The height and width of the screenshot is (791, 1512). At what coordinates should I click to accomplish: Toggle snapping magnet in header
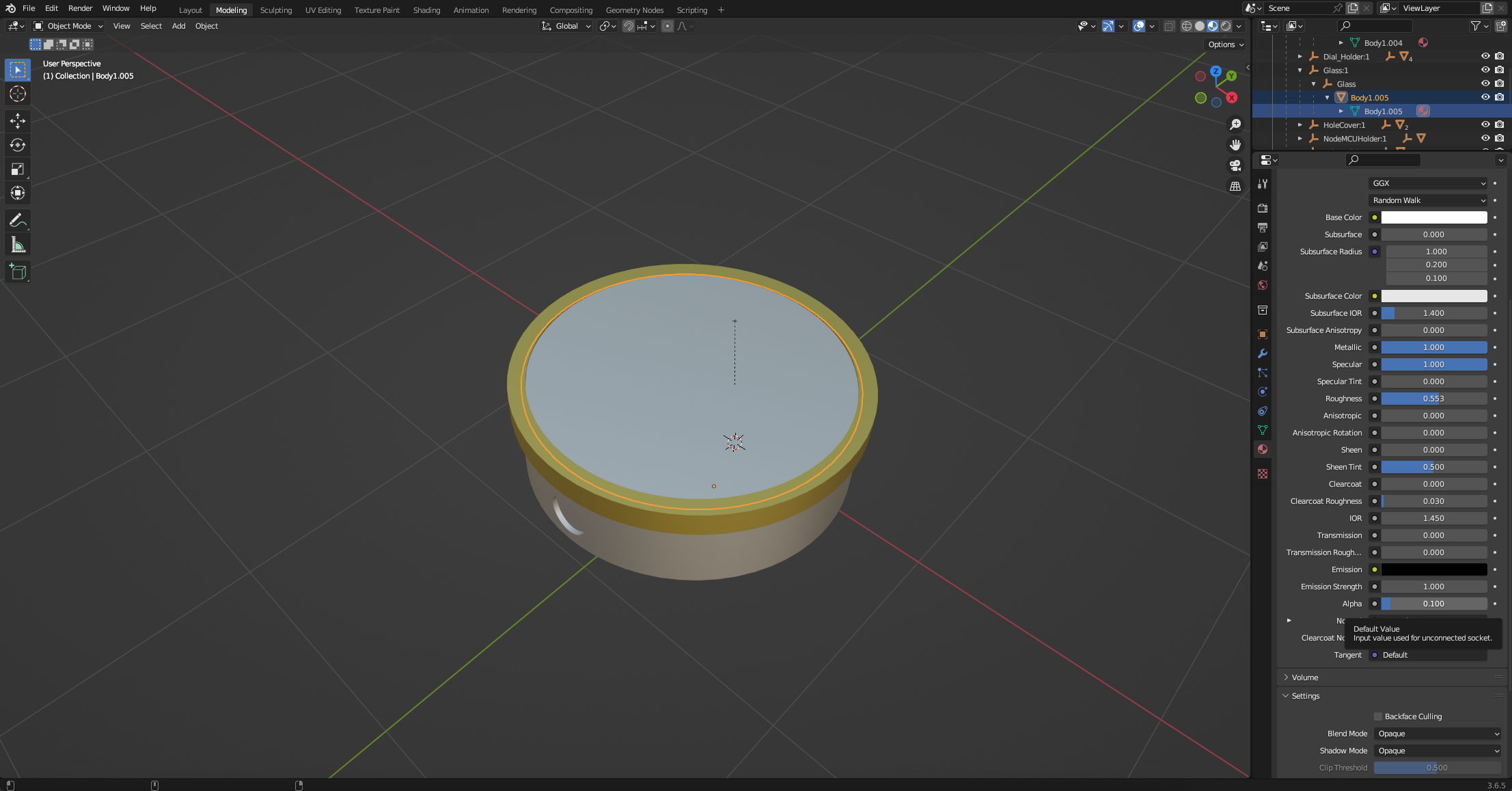(x=629, y=26)
